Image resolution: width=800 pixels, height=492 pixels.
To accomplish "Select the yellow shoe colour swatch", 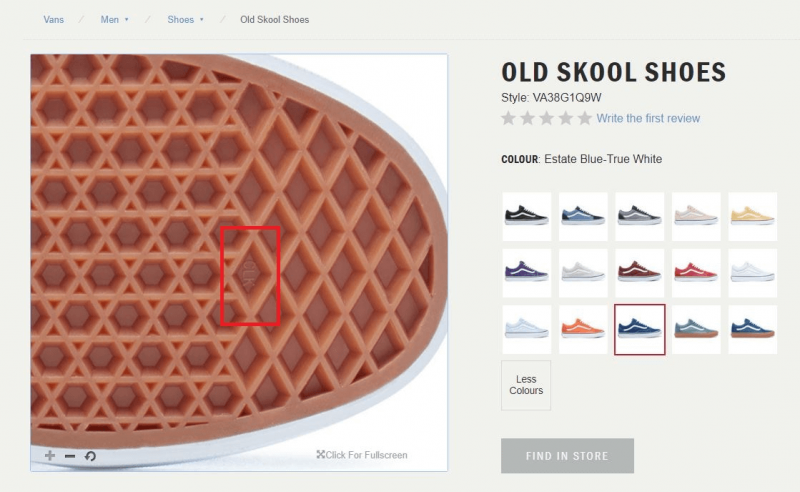I will point(752,216).
